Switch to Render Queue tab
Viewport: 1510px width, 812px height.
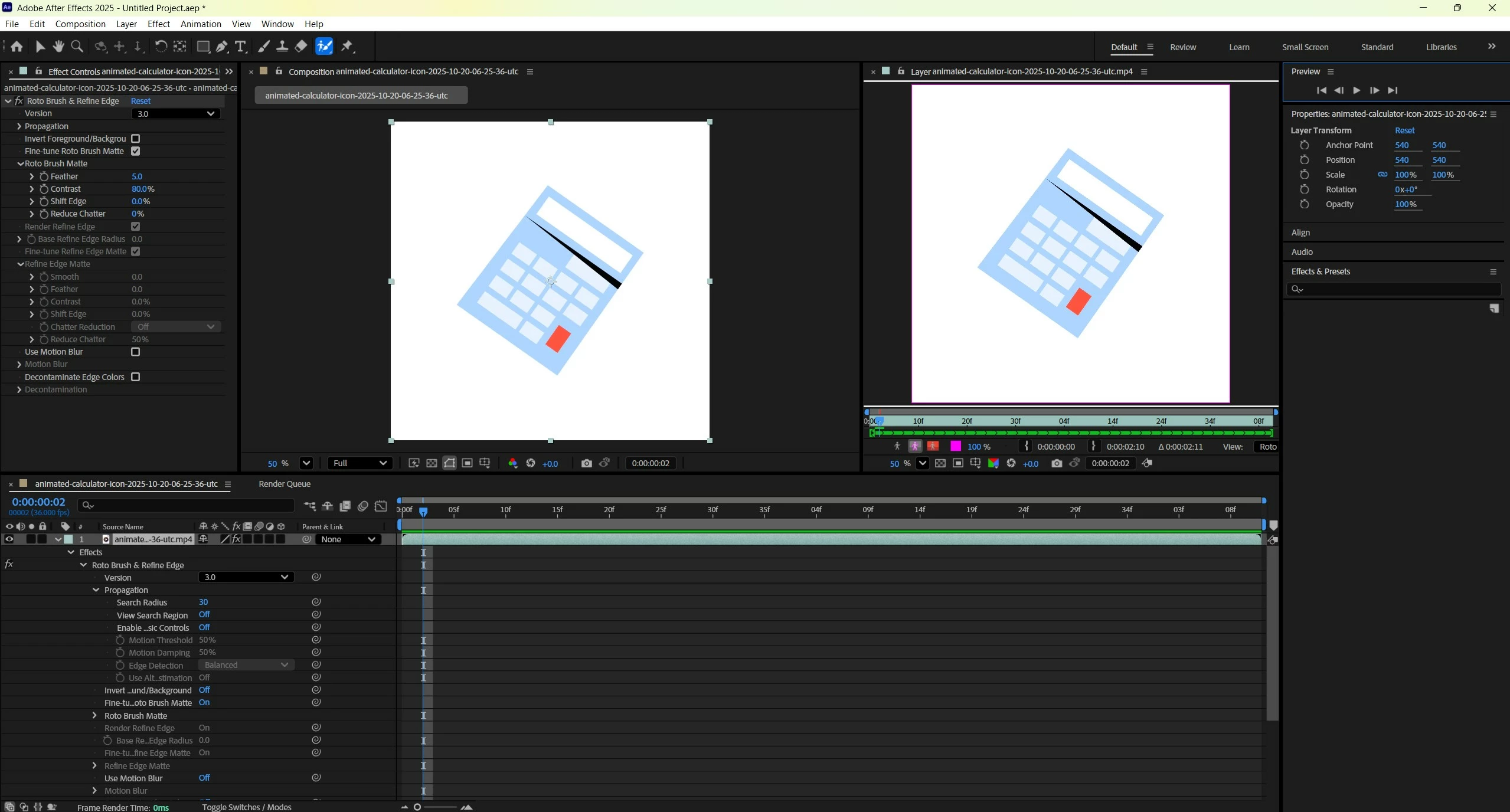pos(284,484)
